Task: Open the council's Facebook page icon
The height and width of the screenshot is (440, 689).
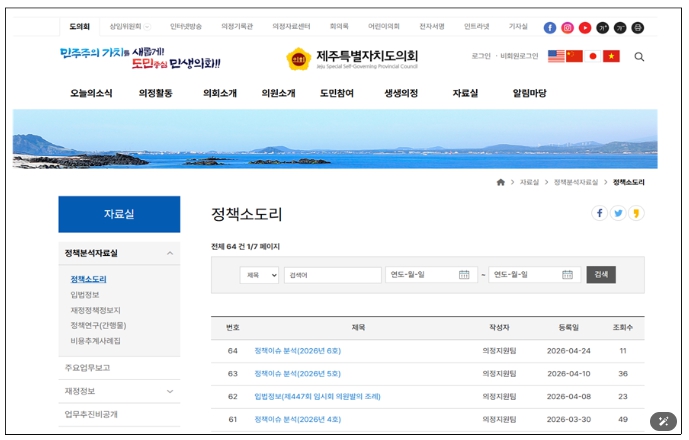Action: [550, 27]
